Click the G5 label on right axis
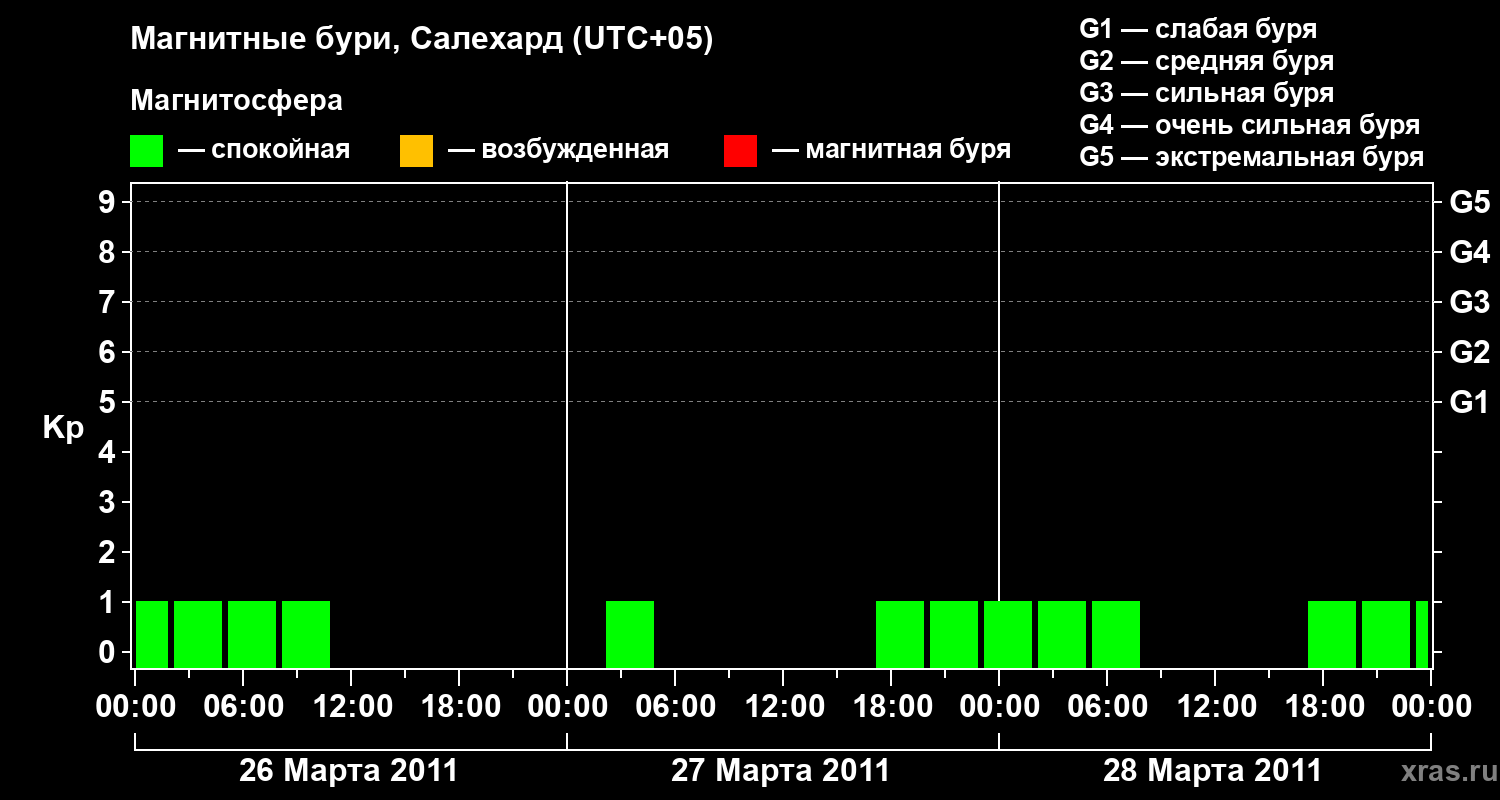Screen dimensions: 1500x800 click(x=1469, y=202)
